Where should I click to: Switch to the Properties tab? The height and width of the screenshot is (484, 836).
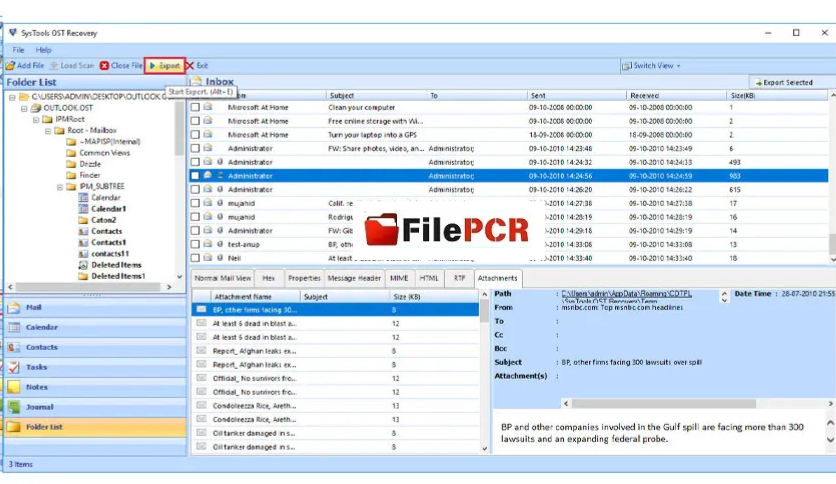pos(304,278)
